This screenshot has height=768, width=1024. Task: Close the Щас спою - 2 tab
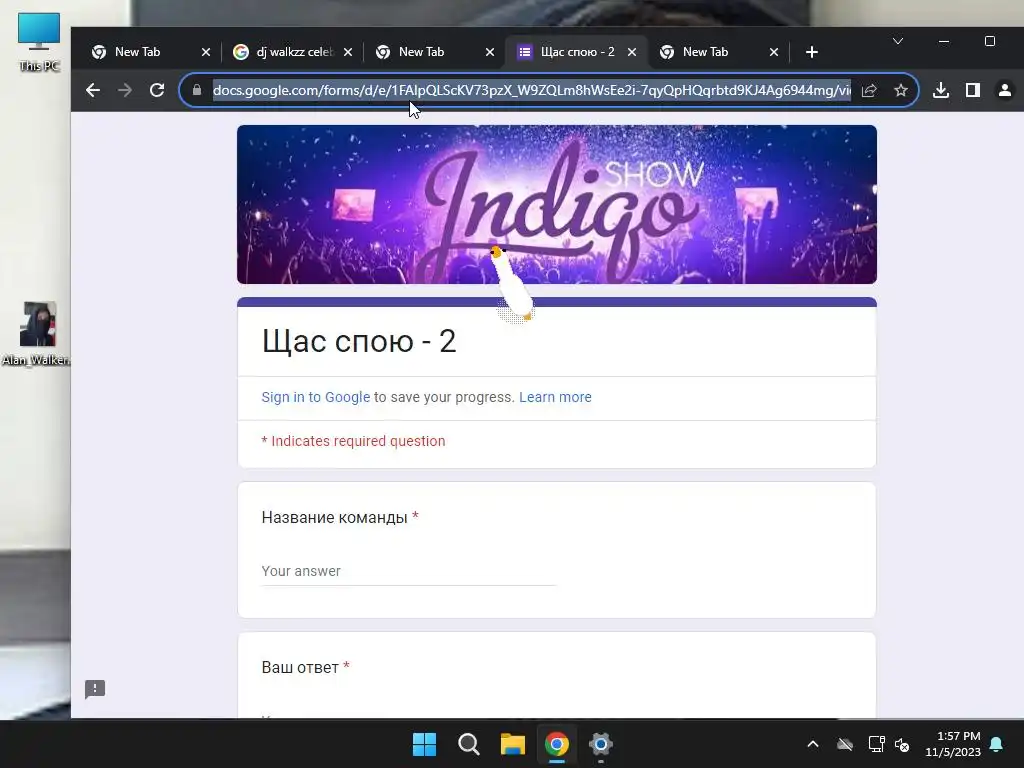click(x=632, y=52)
